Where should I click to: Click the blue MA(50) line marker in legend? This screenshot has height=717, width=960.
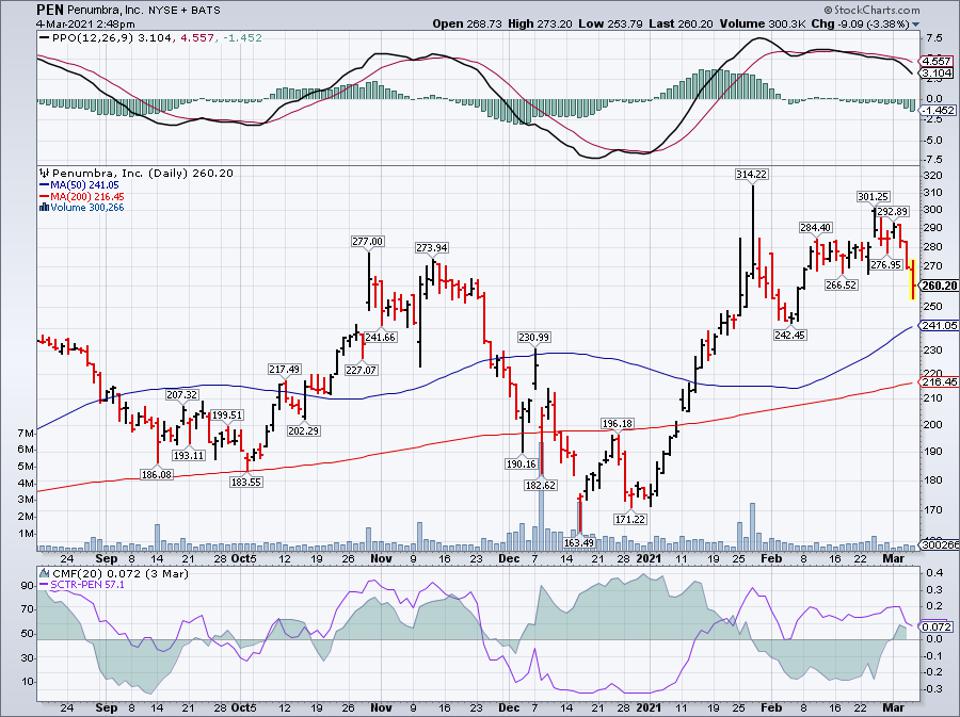pyautogui.click(x=46, y=185)
